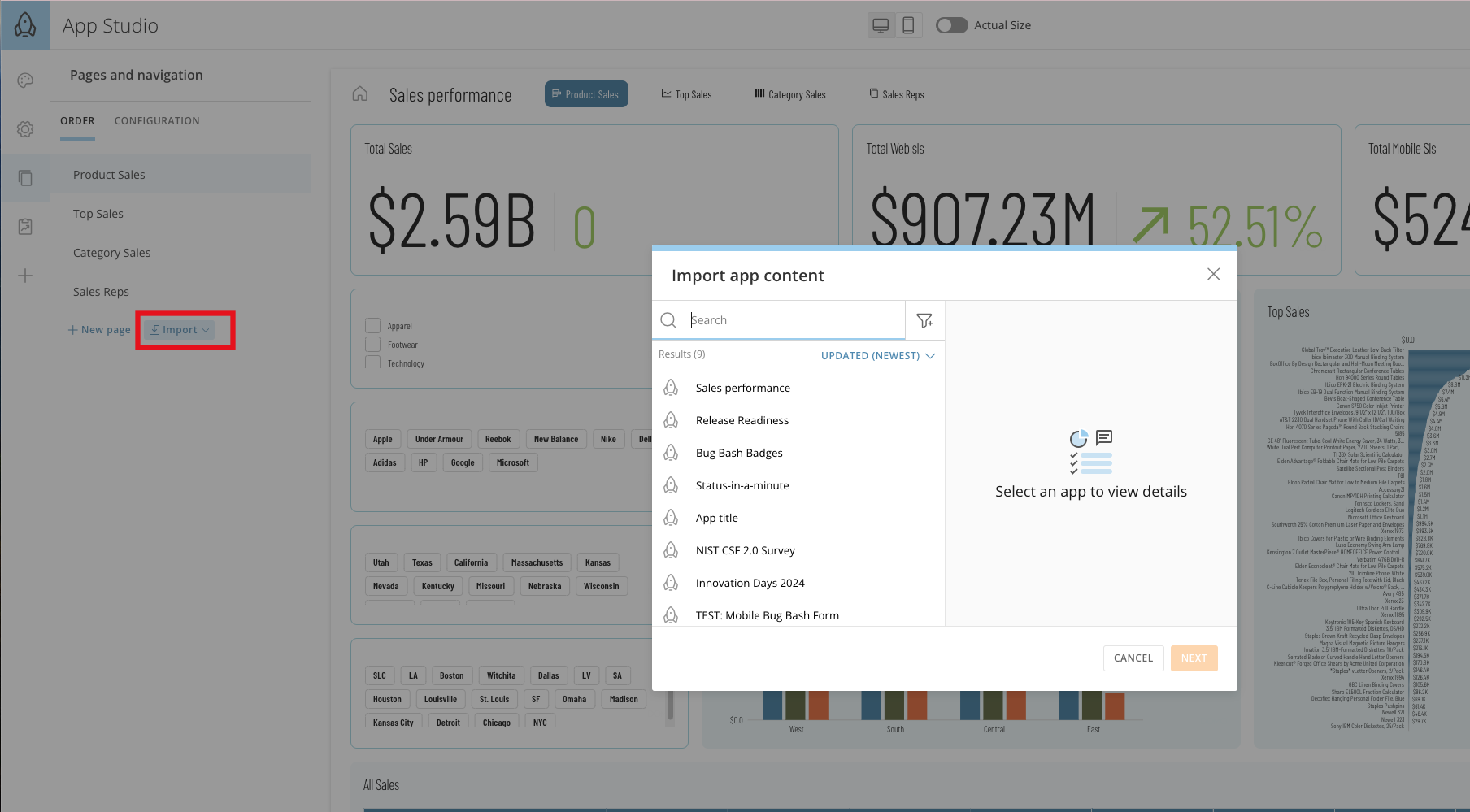This screenshot has width=1470, height=812.
Task: Click the city filter list scrollbar
Action: tap(670, 706)
